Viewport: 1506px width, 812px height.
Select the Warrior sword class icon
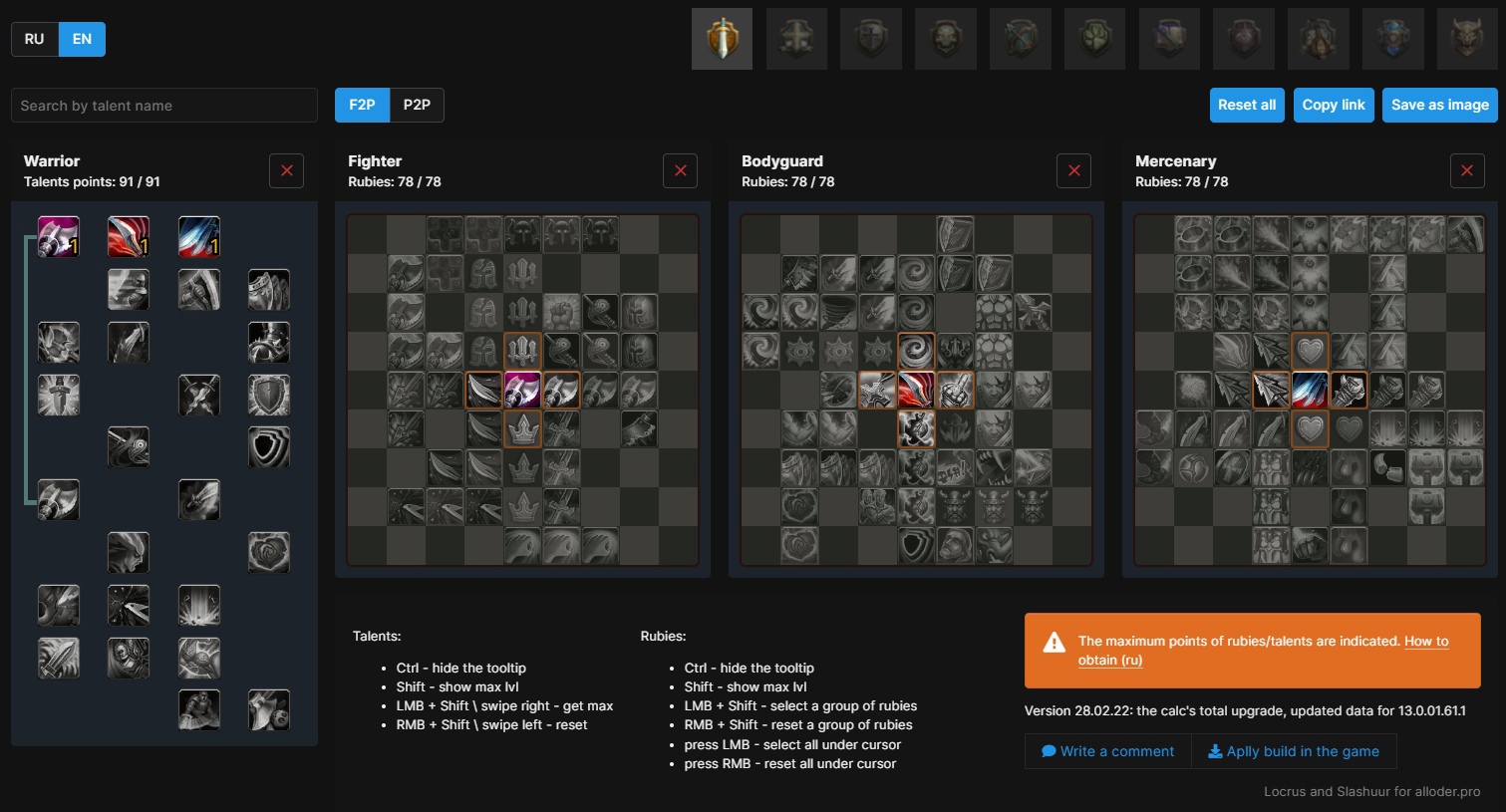[722, 40]
